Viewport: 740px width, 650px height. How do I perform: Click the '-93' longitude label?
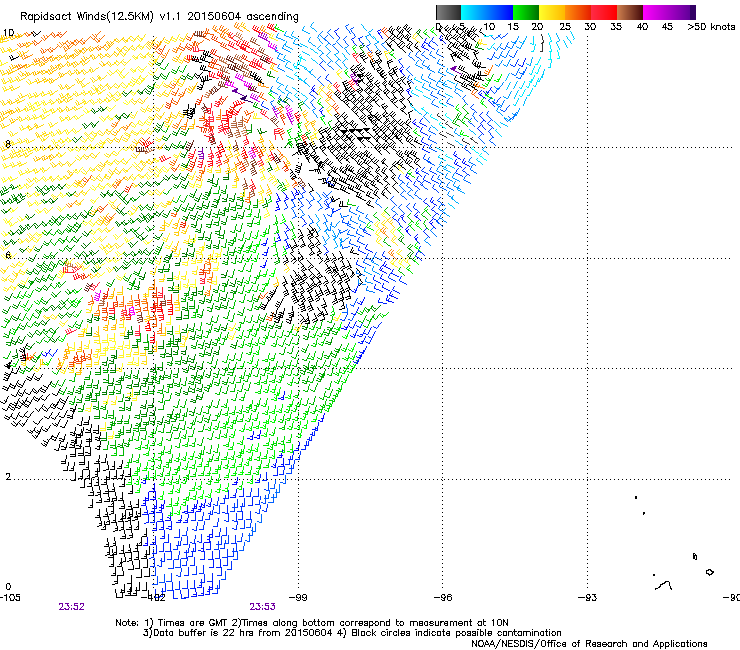[x=587, y=598]
